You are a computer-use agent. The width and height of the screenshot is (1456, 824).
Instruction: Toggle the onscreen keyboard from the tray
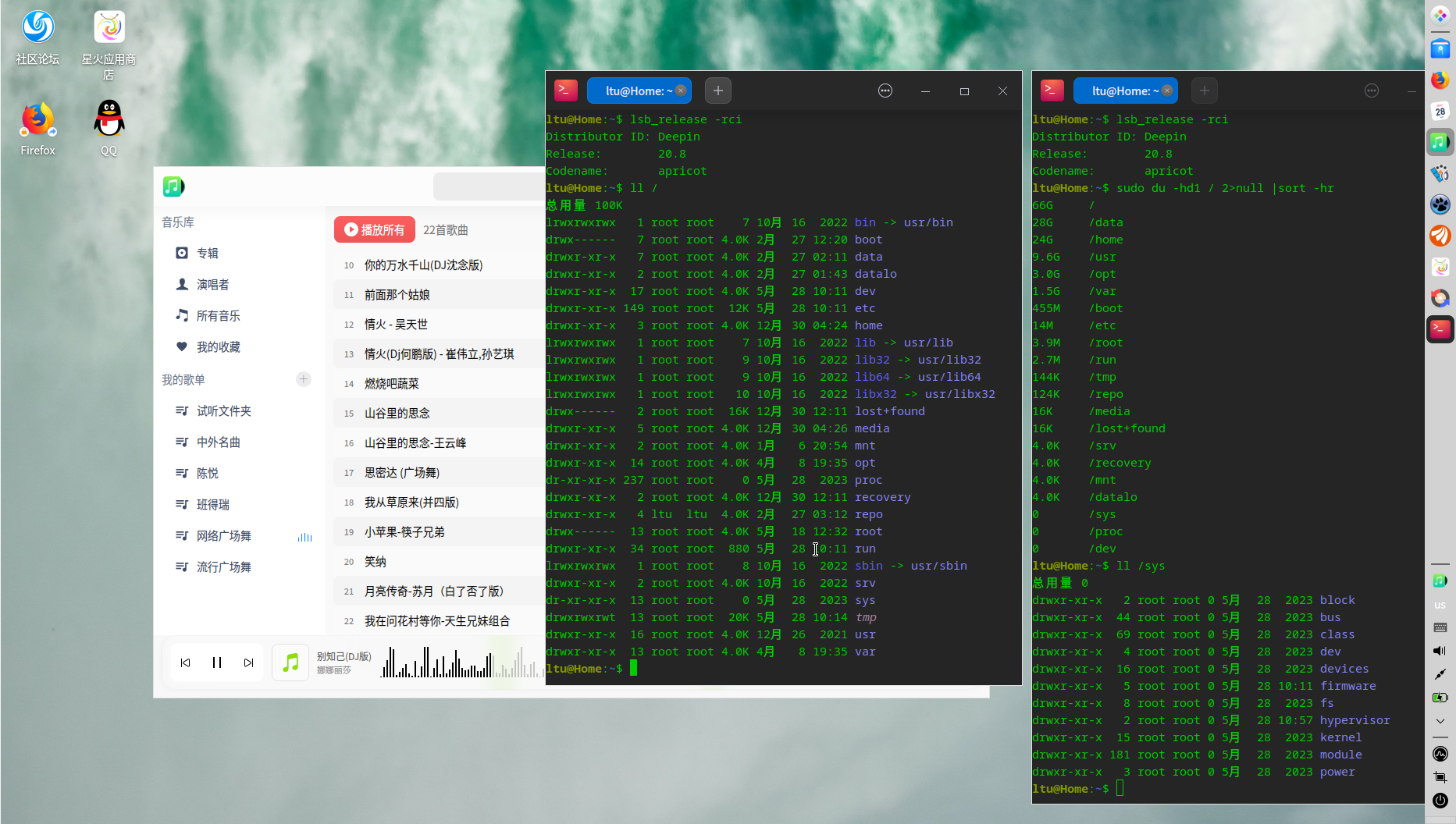click(1440, 628)
